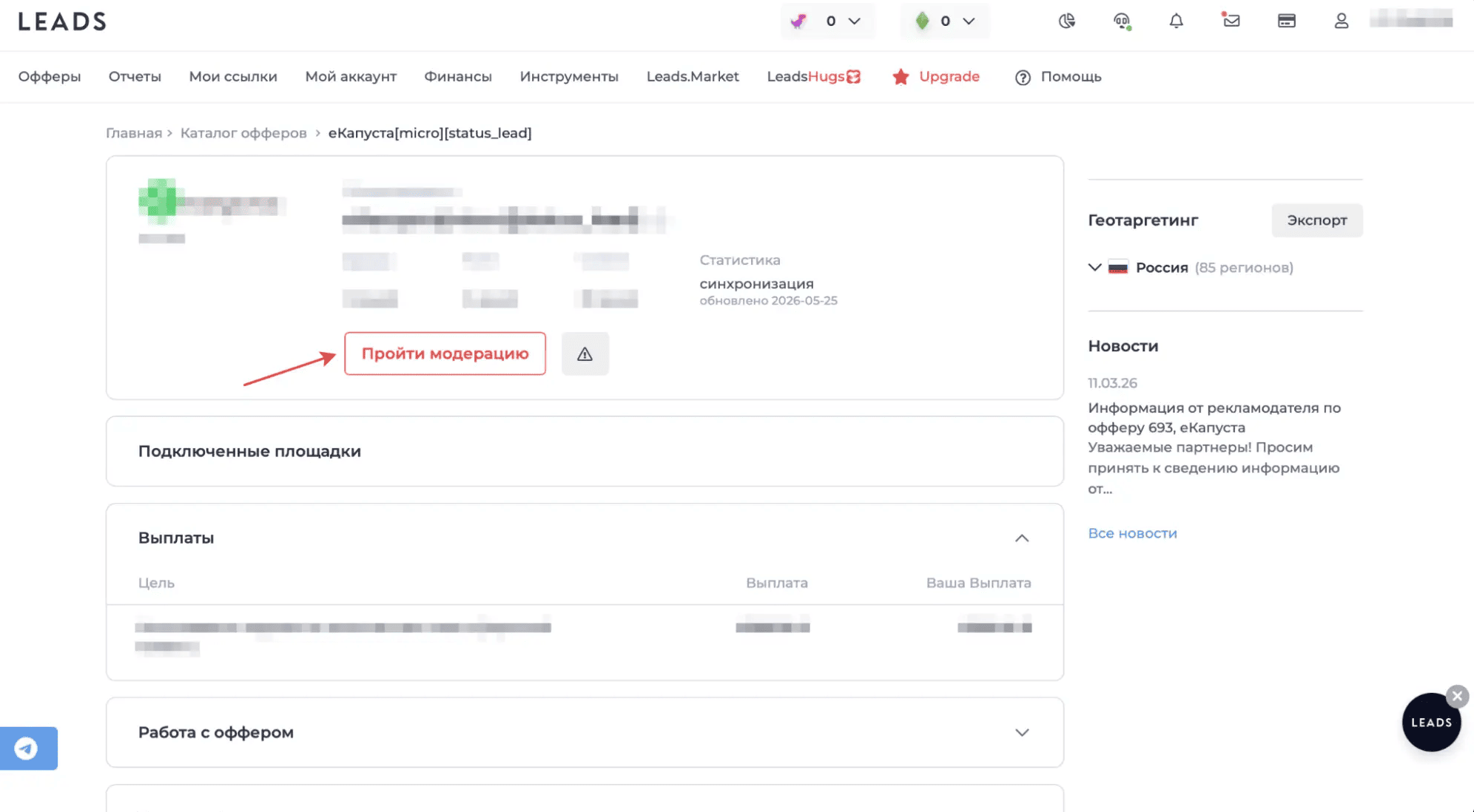This screenshot has width=1474, height=812.
Task: Open the Все новости link
Action: 1132,534
